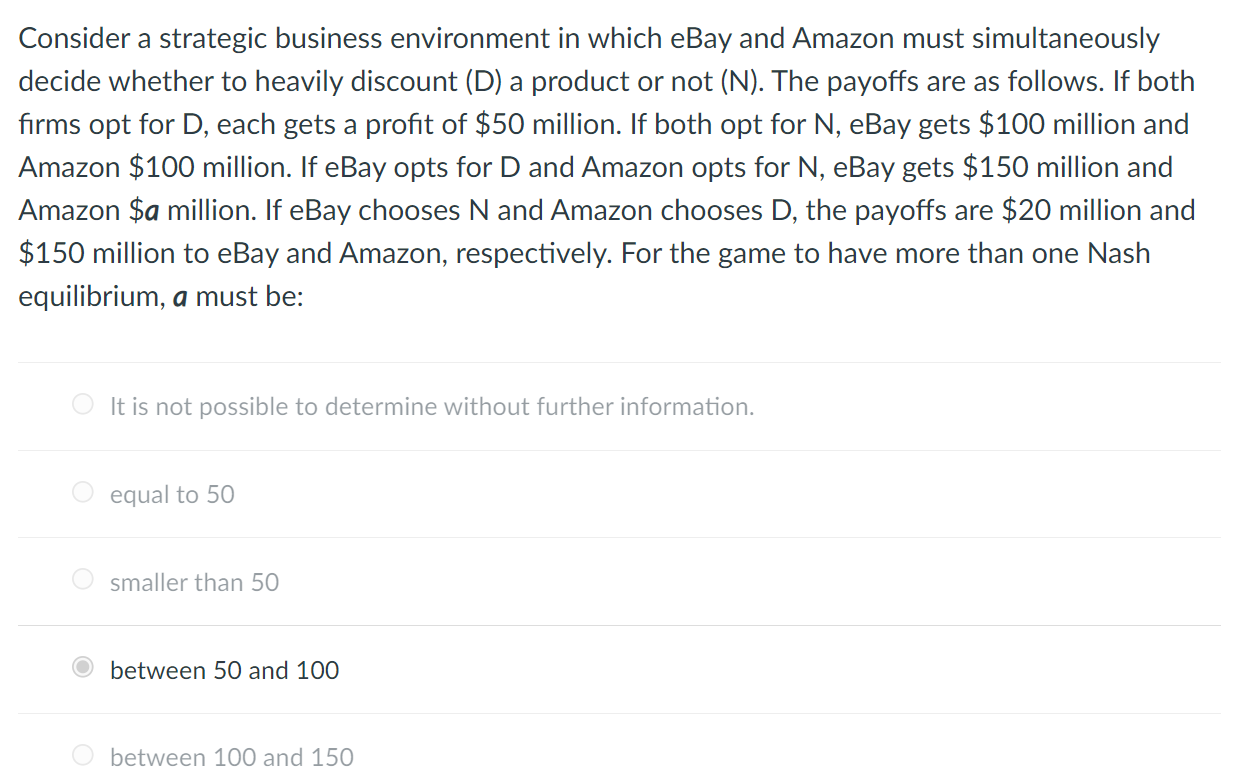1243x783 pixels.
Task: Select the radio button for 'equal to 50'
Action: (x=84, y=491)
